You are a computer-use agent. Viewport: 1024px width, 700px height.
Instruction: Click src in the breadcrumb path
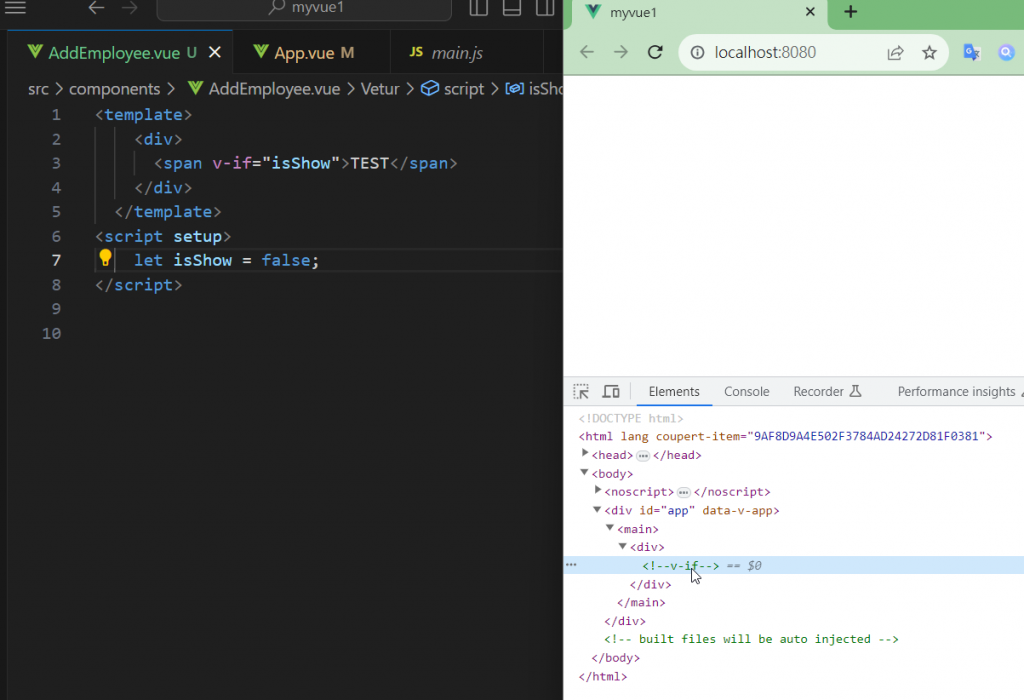coord(38,89)
